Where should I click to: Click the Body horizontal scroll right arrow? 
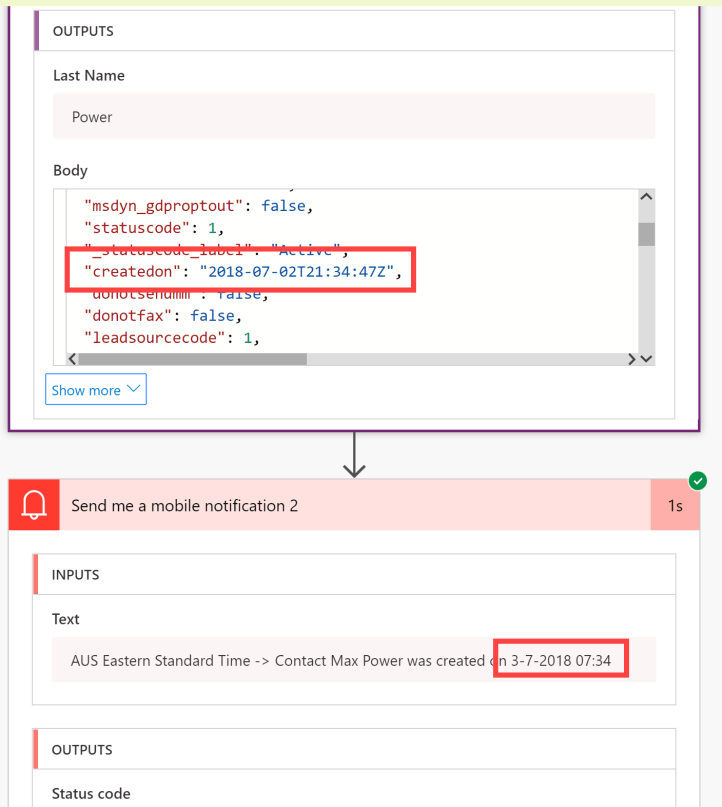[x=631, y=358]
